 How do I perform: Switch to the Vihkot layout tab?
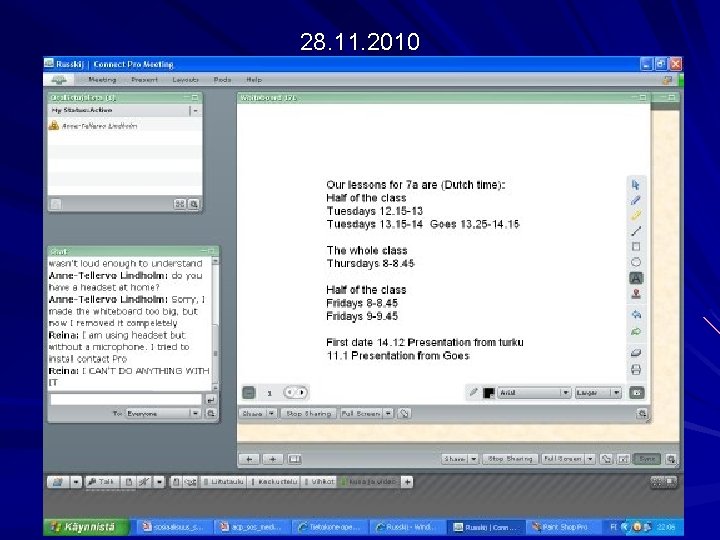tap(319, 482)
